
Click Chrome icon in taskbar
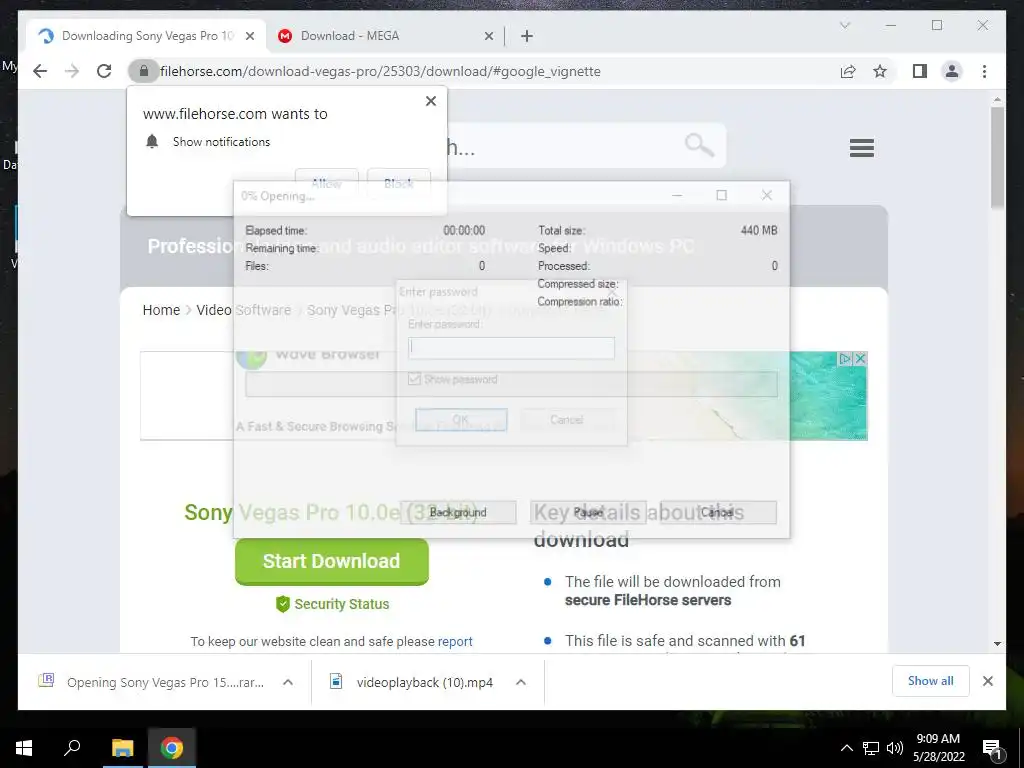tap(172, 748)
